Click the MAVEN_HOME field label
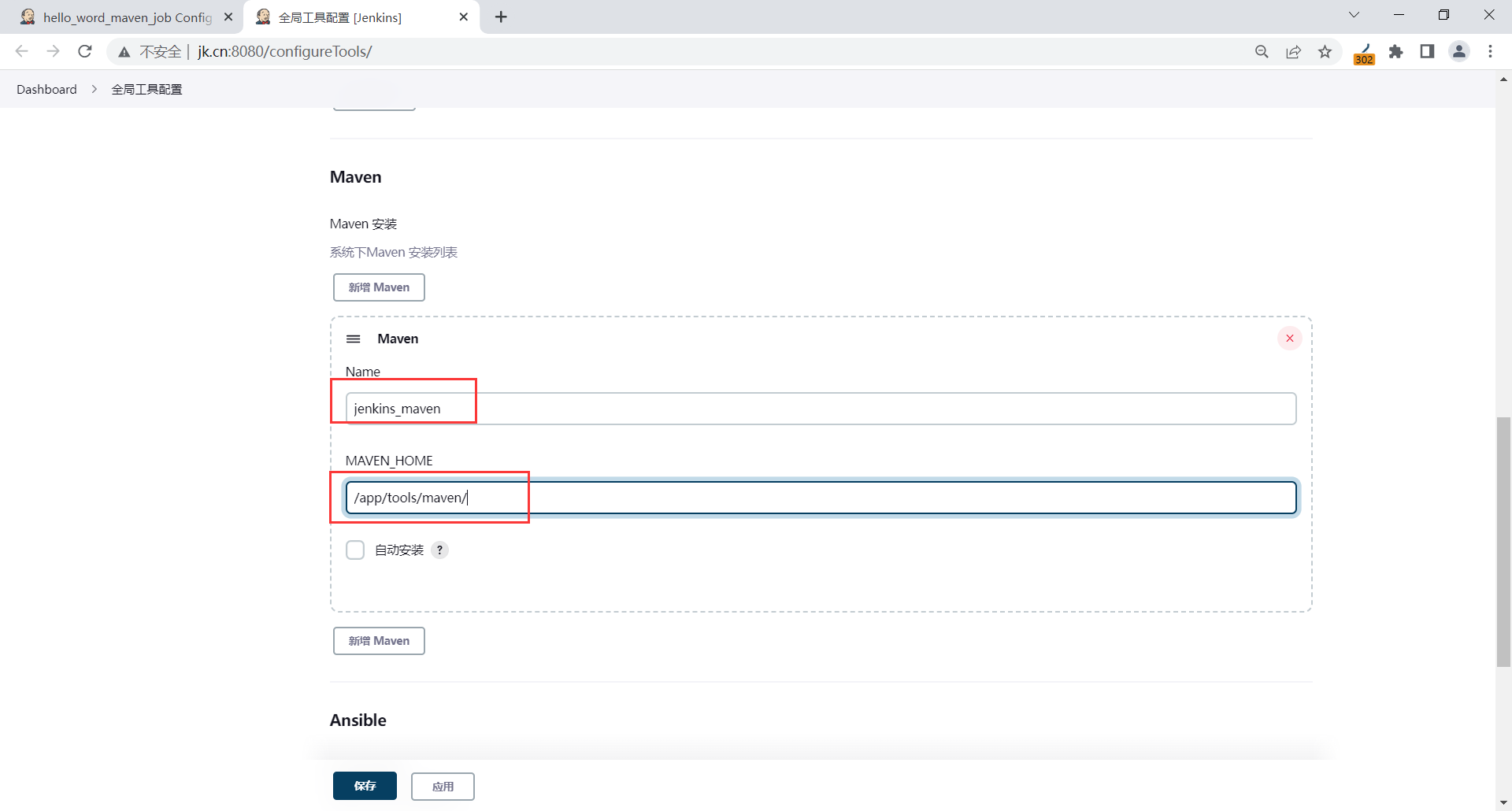Screen dimensions: 1512x811 click(x=389, y=461)
